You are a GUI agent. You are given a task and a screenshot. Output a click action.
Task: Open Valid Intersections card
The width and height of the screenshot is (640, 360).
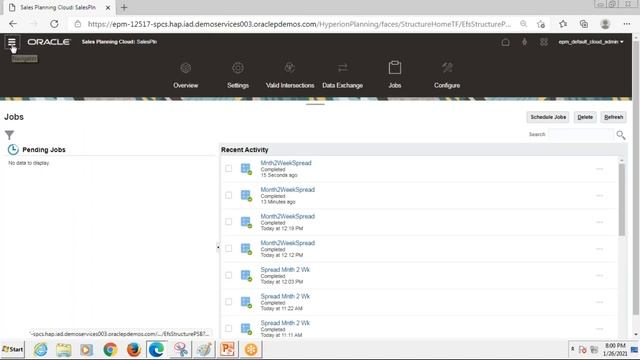pyautogui.click(x=290, y=76)
